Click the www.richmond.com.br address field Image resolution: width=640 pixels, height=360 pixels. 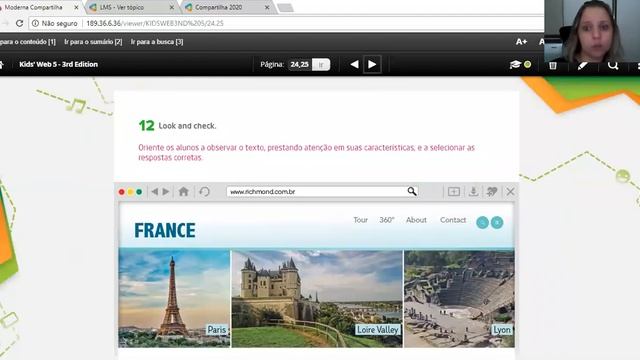coord(322,191)
